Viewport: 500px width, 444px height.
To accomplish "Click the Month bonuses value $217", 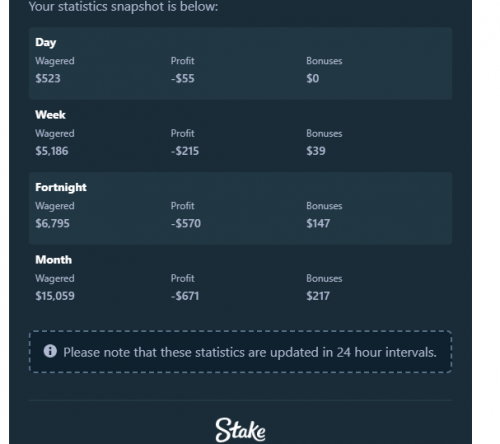I will [318, 296].
